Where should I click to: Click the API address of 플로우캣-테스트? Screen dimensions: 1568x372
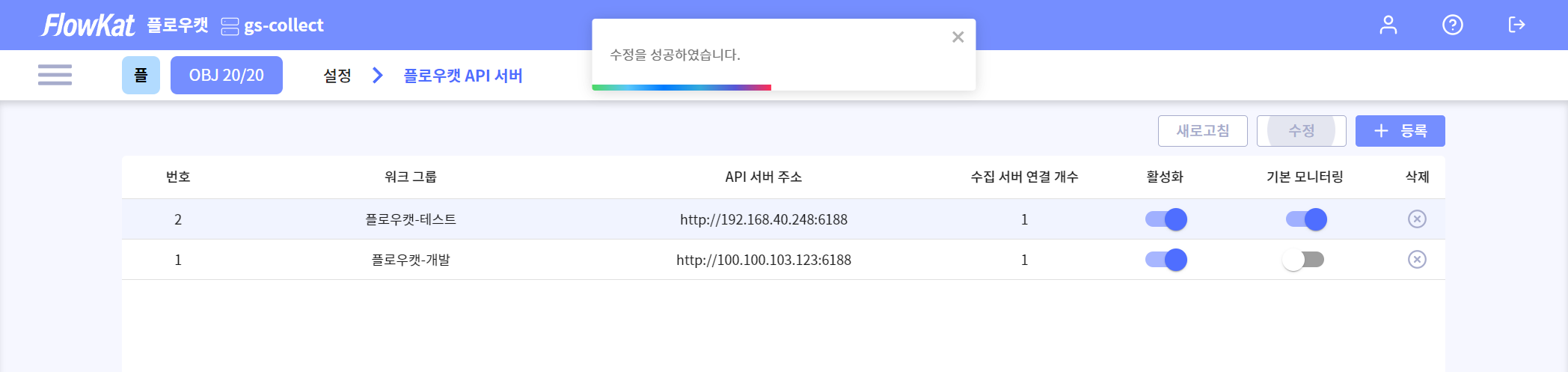click(x=763, y=219)
